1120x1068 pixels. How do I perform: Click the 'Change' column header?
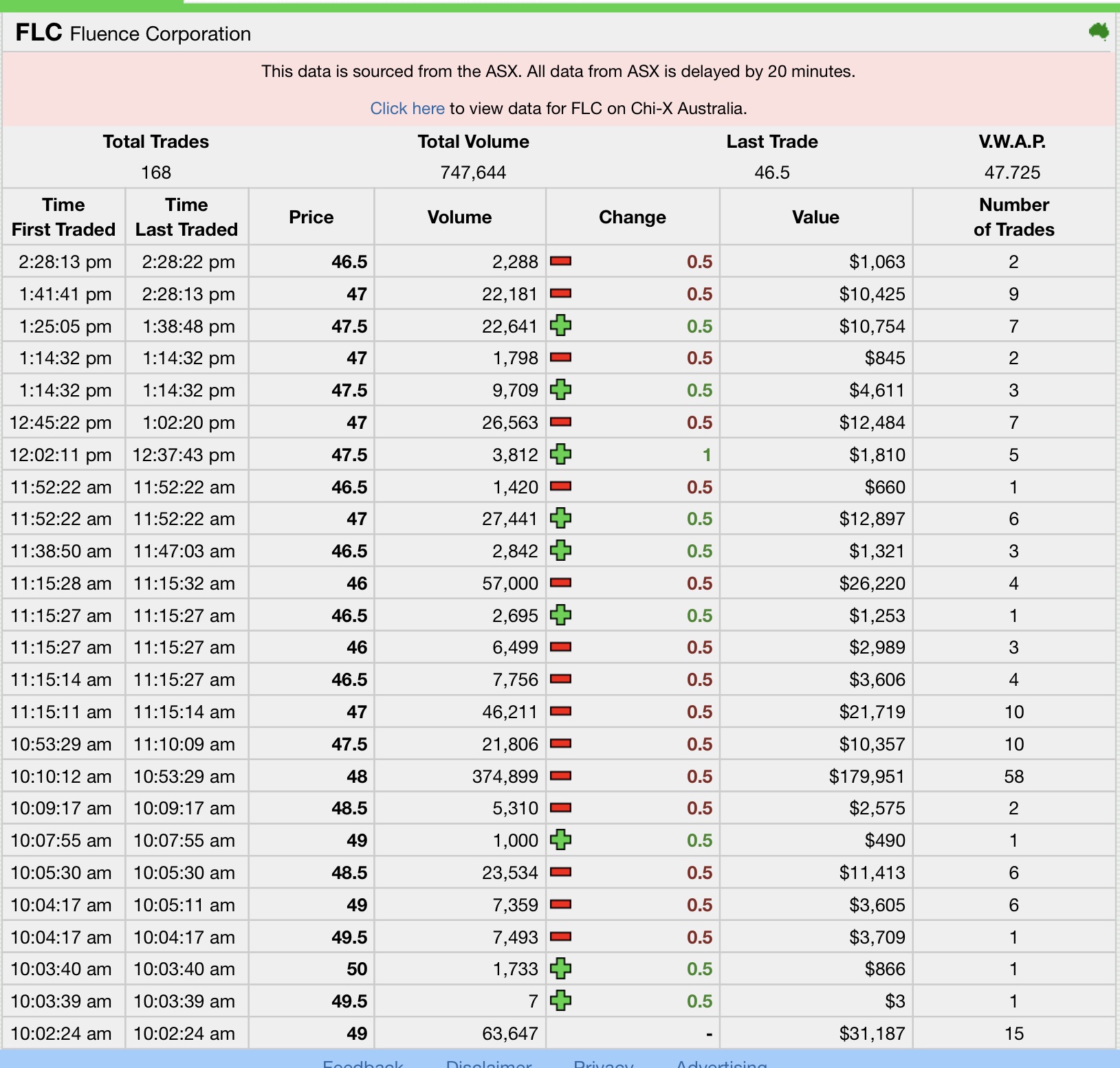tap(633, 217)
